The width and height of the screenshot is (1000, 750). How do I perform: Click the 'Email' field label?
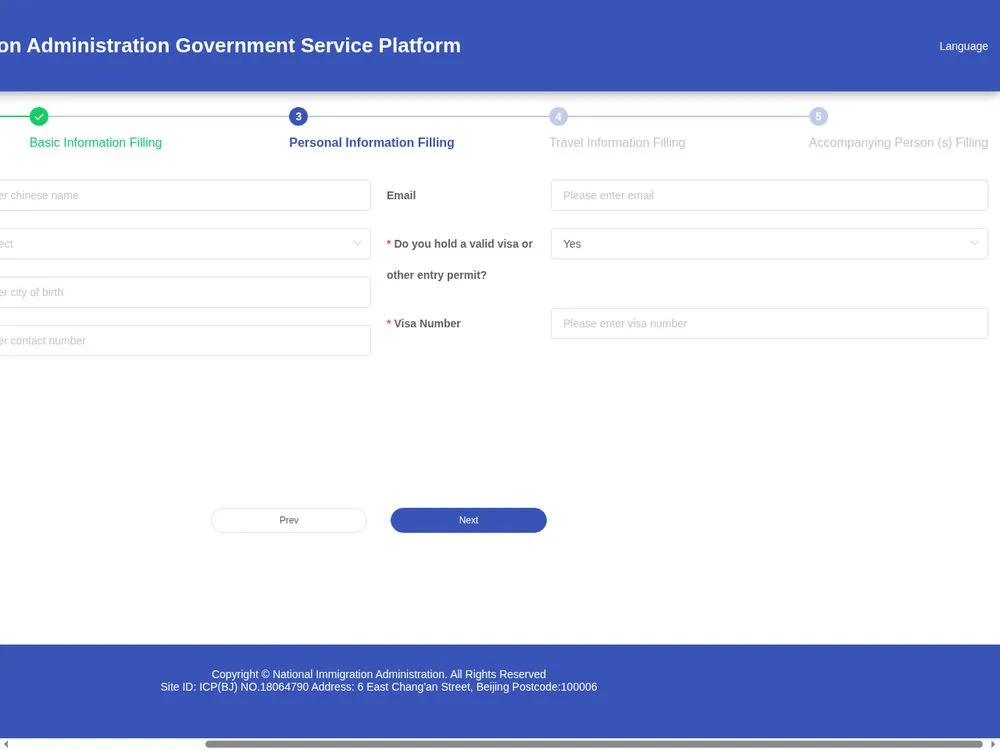pos(401,195)
